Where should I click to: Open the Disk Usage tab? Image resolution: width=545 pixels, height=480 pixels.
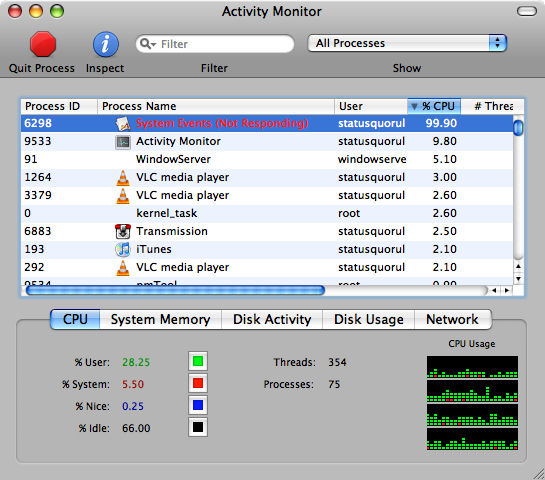point(368,319)
